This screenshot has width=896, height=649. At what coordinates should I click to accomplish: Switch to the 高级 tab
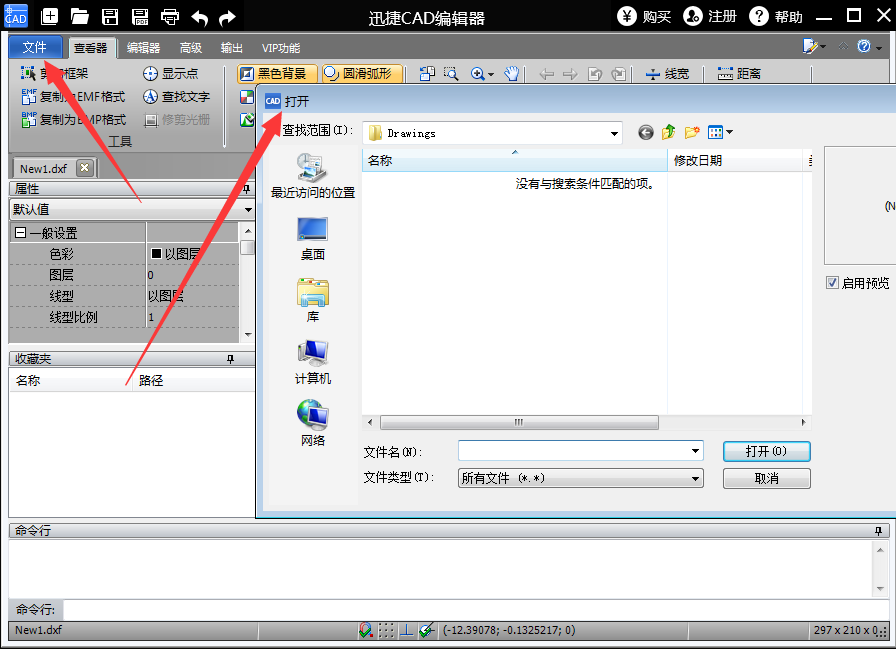click(191, 48)
